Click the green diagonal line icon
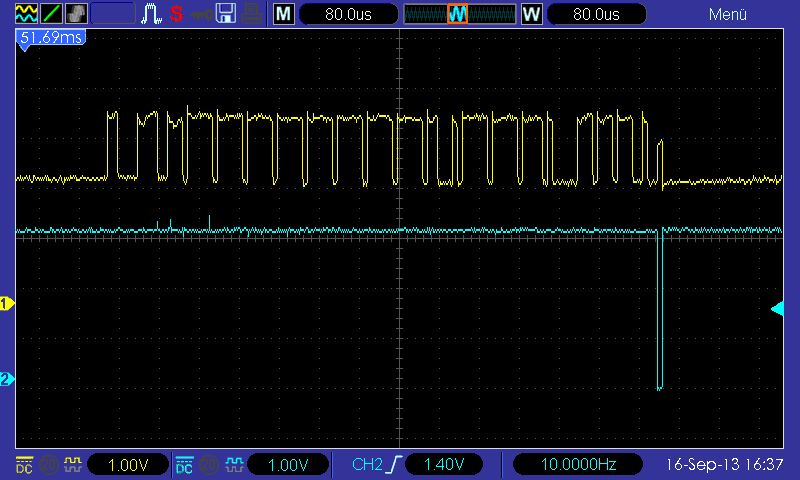The height and width of the screenshot is (480, 800). pyautogui.click(x=52, y=14)
